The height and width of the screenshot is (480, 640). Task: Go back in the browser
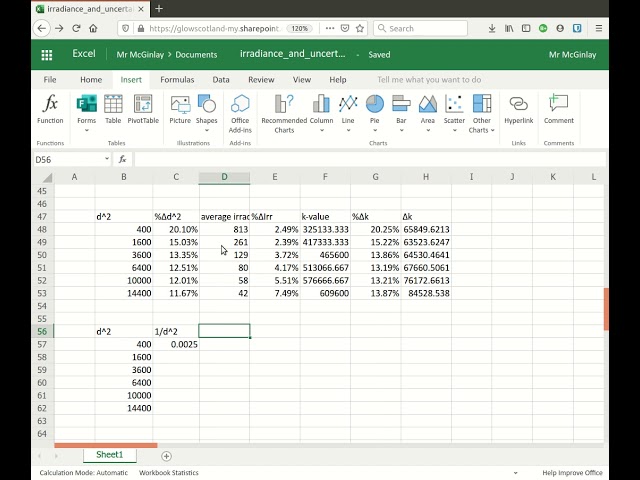click(42, 29)
